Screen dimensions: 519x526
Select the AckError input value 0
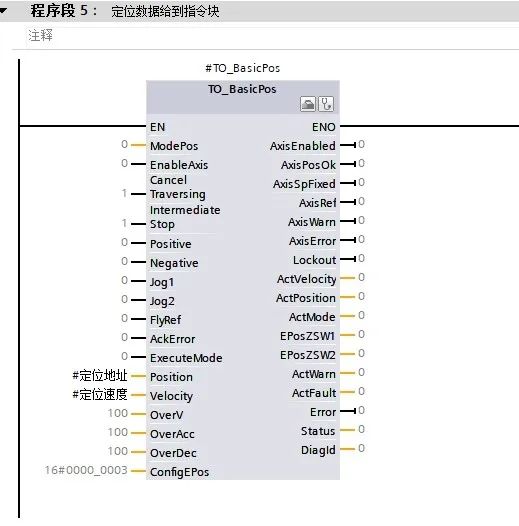[x=124, y=337]
